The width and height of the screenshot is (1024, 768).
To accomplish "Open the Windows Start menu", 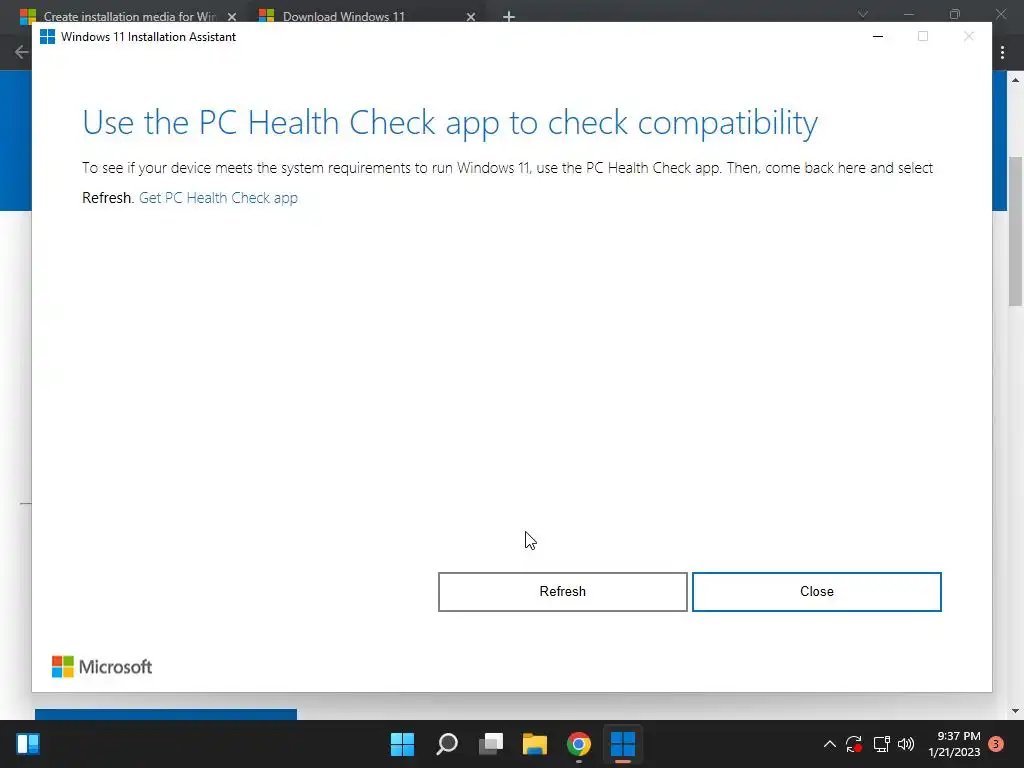I will click(x=402, y=744).
